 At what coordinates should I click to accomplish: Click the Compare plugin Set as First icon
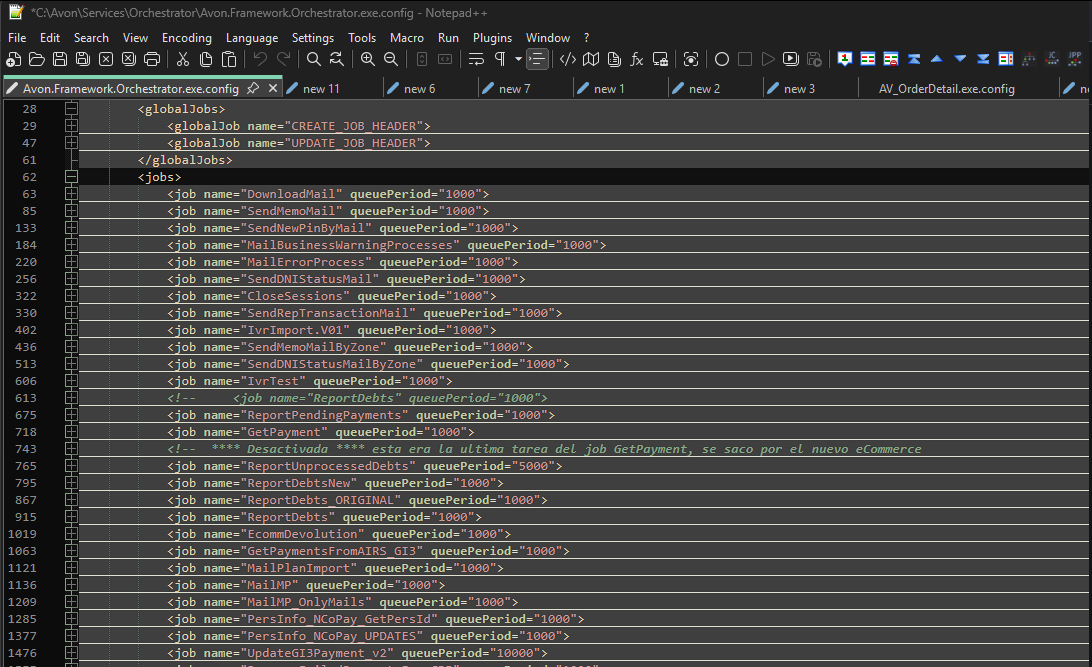point(845,59)
